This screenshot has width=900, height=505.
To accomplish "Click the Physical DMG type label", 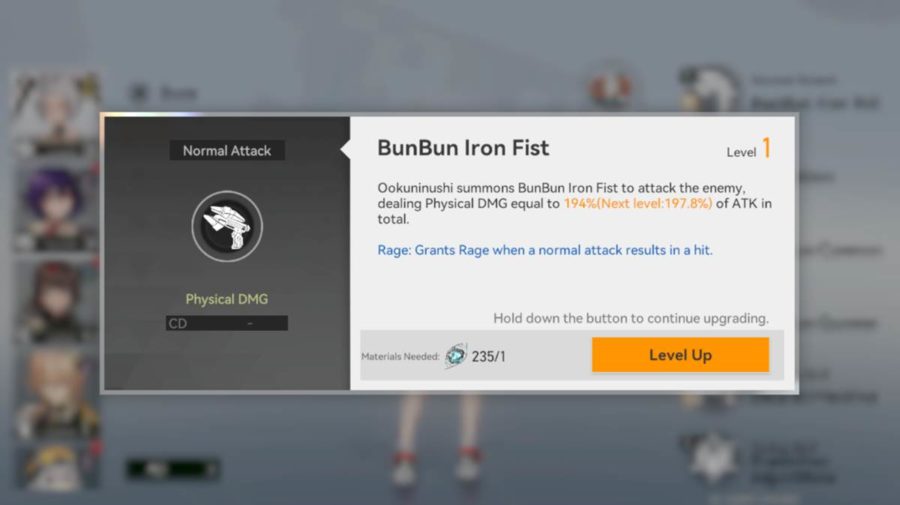I will (x=227, y=299).
